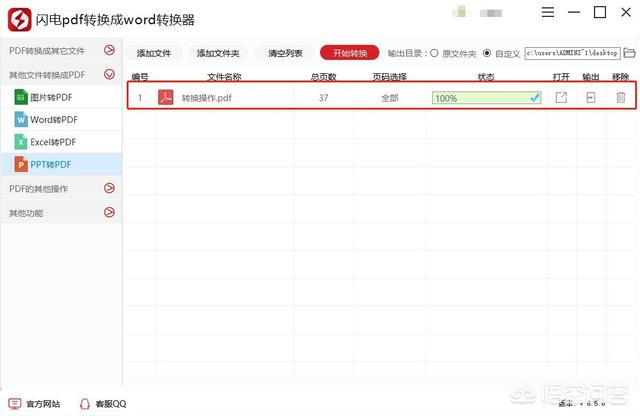The width and height of the screenshot is (640, 416).
Task: Select Word转PDF in sidebar
Action: [x=62, y=120]
